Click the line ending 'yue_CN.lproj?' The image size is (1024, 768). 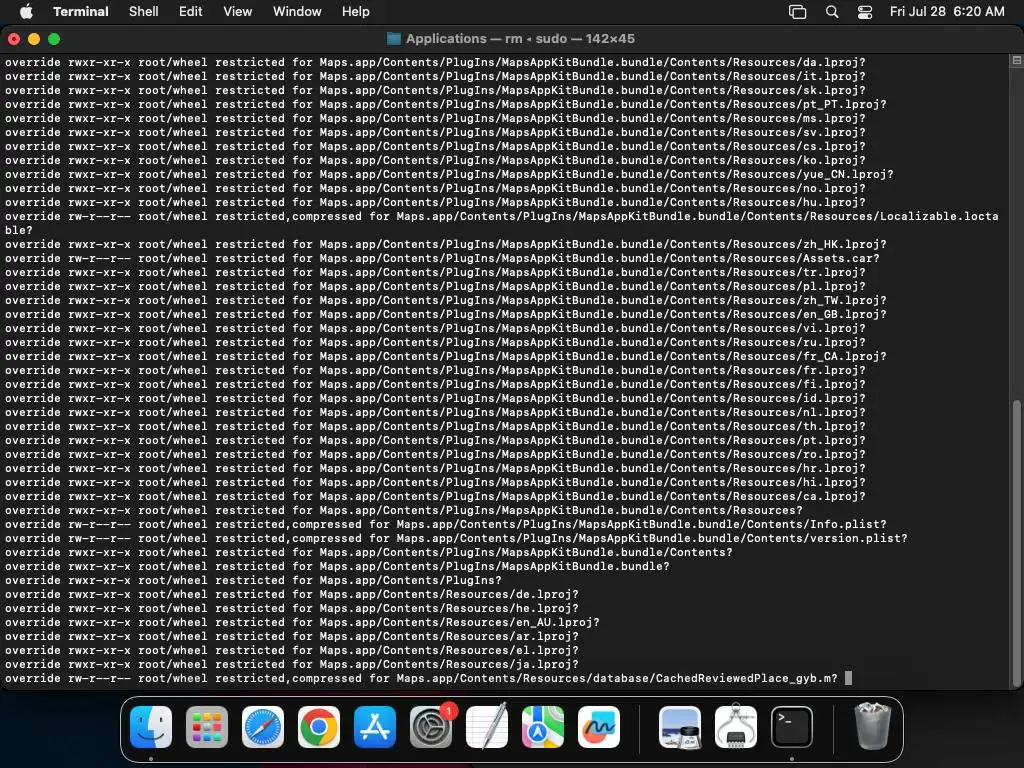449,174
